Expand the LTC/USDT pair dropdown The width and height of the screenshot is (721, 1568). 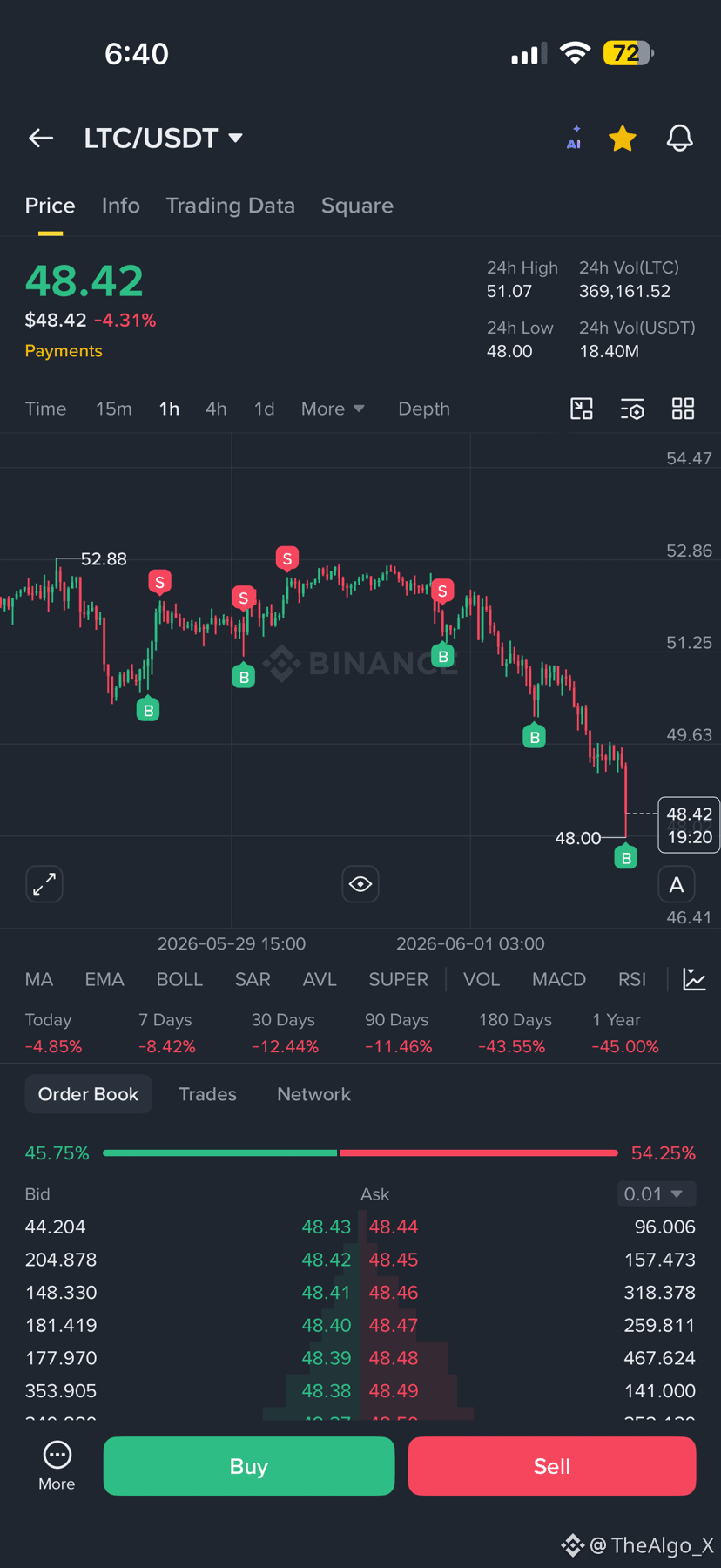[x=163, y=138]
